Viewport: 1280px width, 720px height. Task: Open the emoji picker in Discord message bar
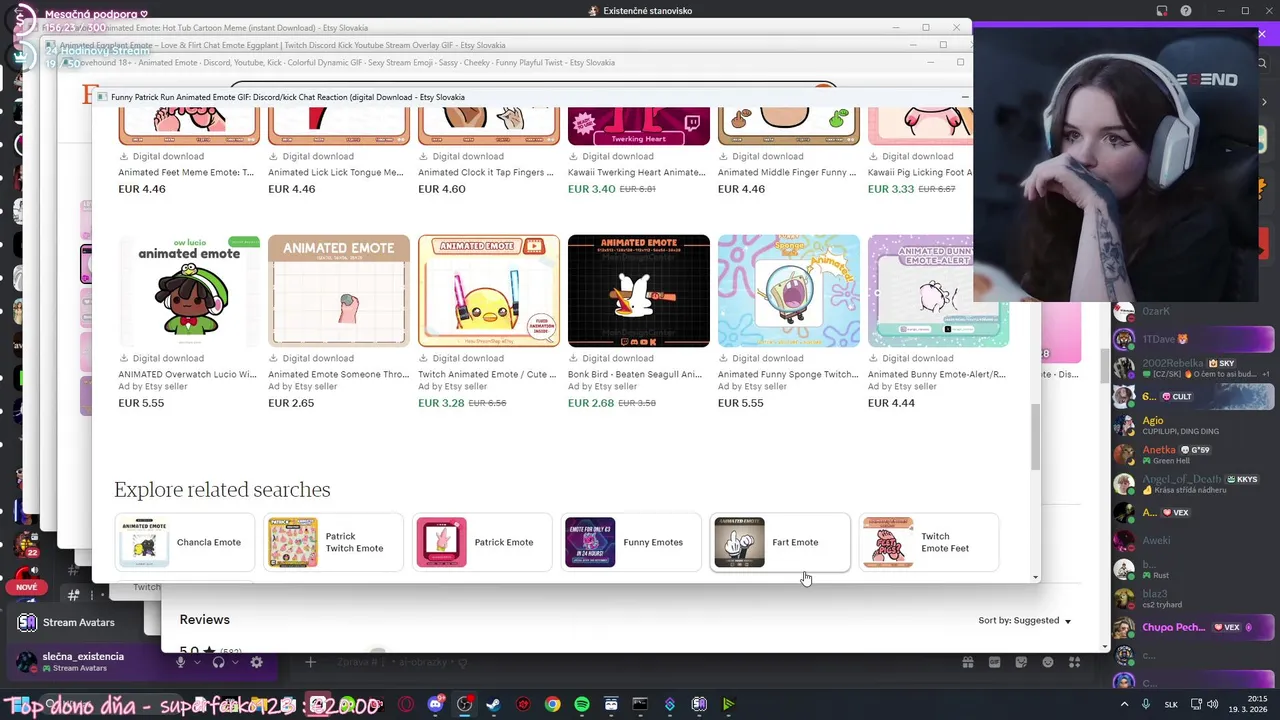(x=1048, y=662)
